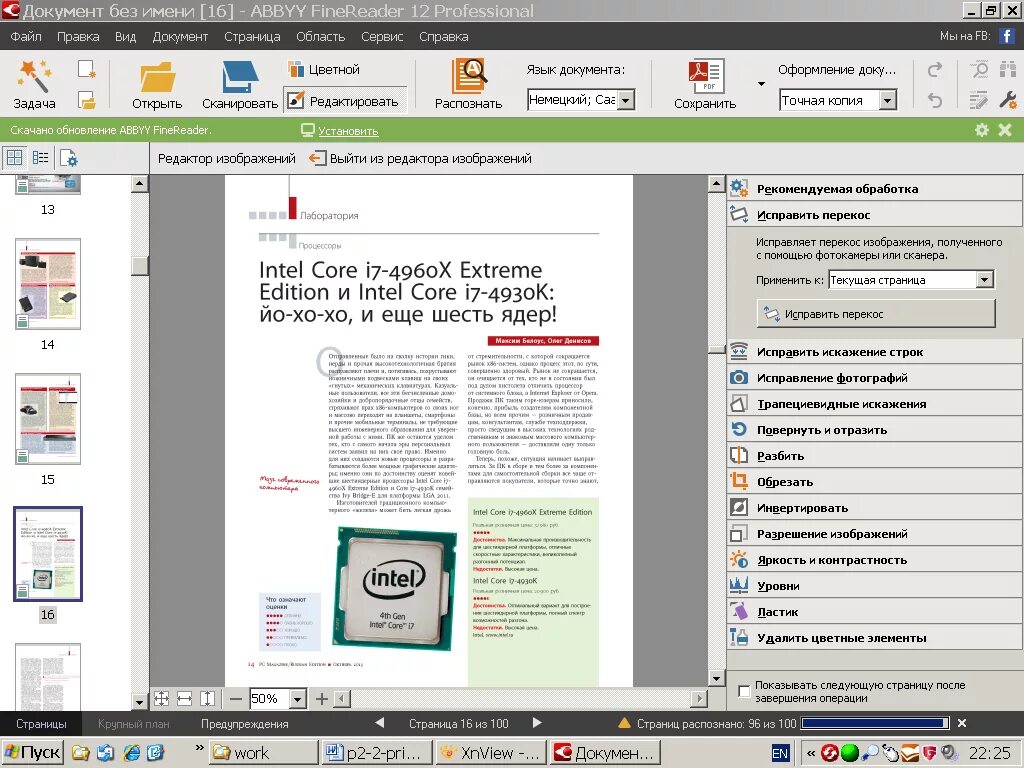Open the Сохранить dropdown arrow
This screenshot has height=768, width=1024.
(761, 84)
